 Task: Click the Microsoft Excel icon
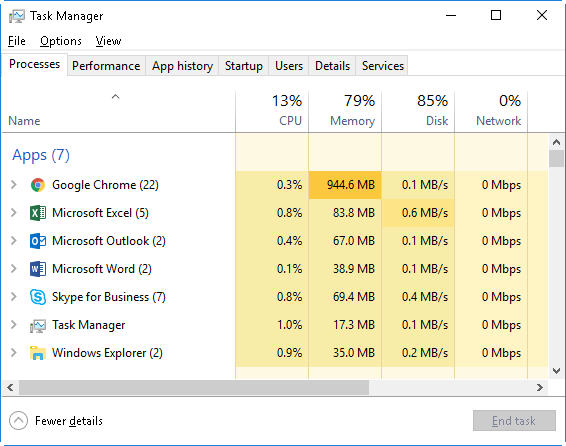point(38,213)
